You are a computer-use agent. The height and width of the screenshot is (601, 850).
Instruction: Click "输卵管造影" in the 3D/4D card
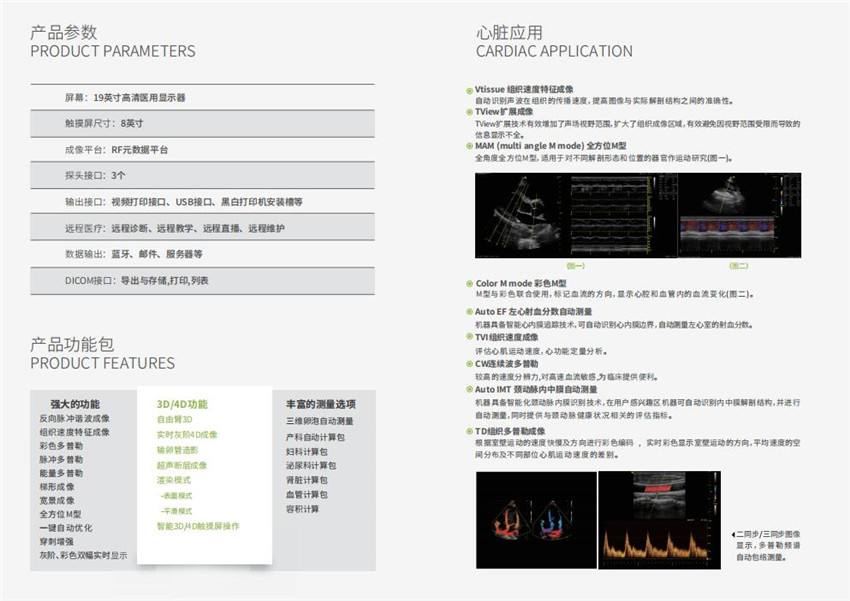[x=178, y=450]
